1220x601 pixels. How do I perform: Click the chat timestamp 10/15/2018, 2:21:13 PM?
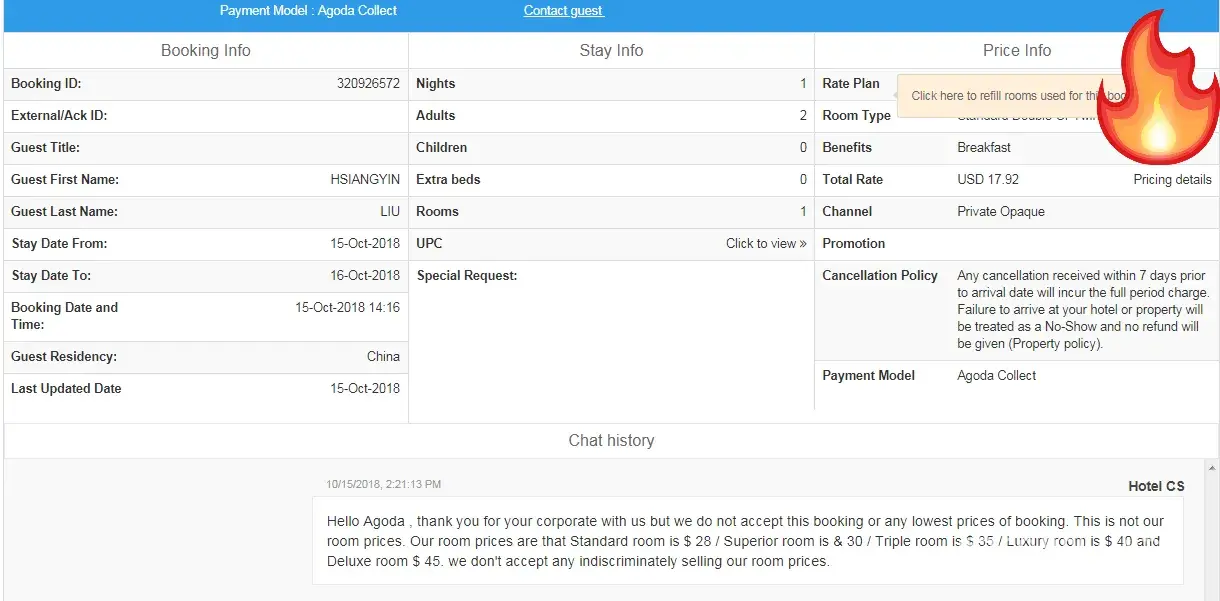click(383, 485)
